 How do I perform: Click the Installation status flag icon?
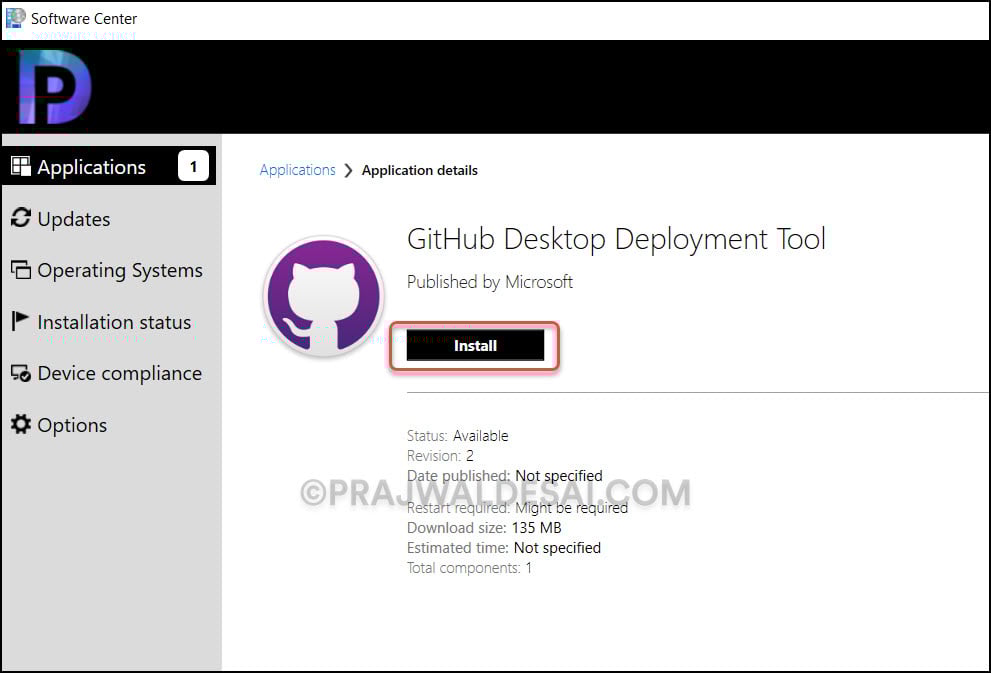(x=20, y=321)
